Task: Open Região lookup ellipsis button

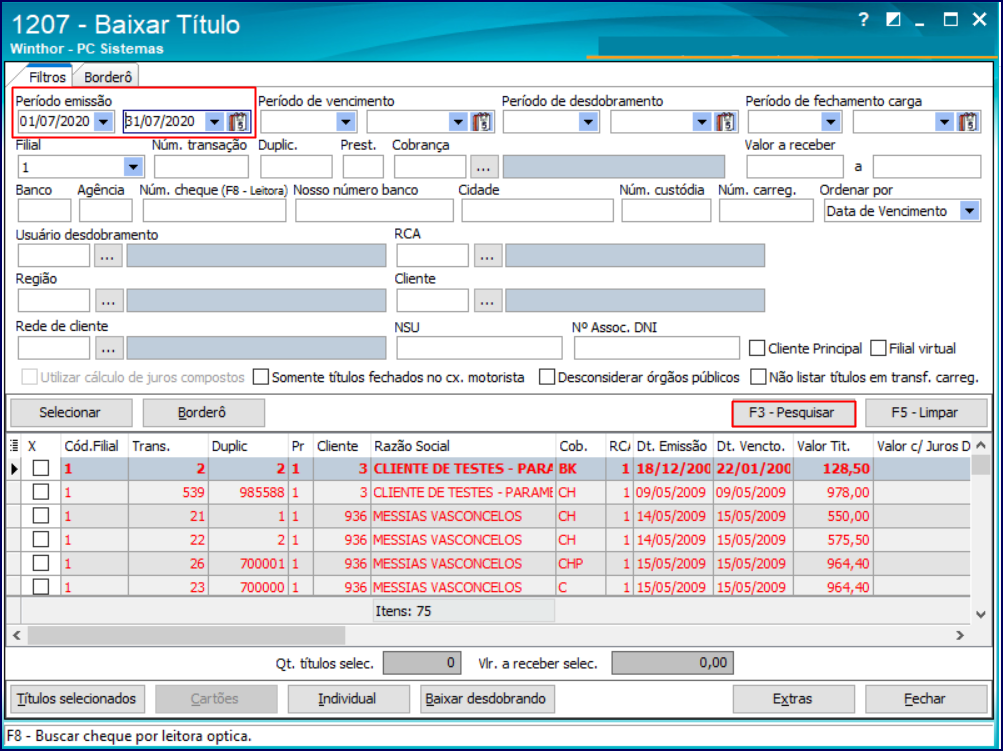Action: tap(109, 300)
